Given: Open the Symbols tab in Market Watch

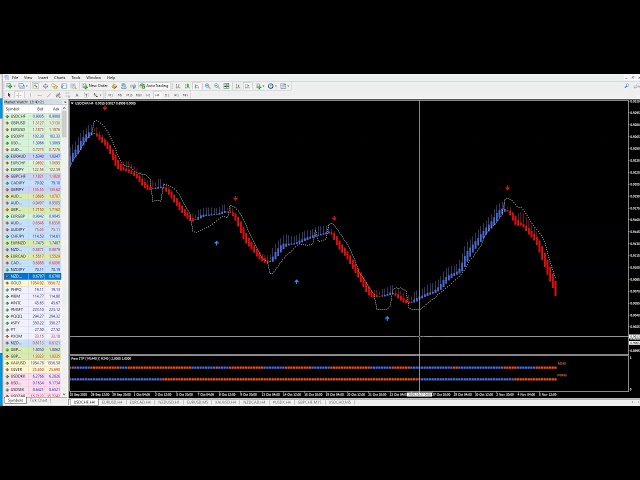Looking at the screenshot, I should pyautogui.click(x=14, y=401).
